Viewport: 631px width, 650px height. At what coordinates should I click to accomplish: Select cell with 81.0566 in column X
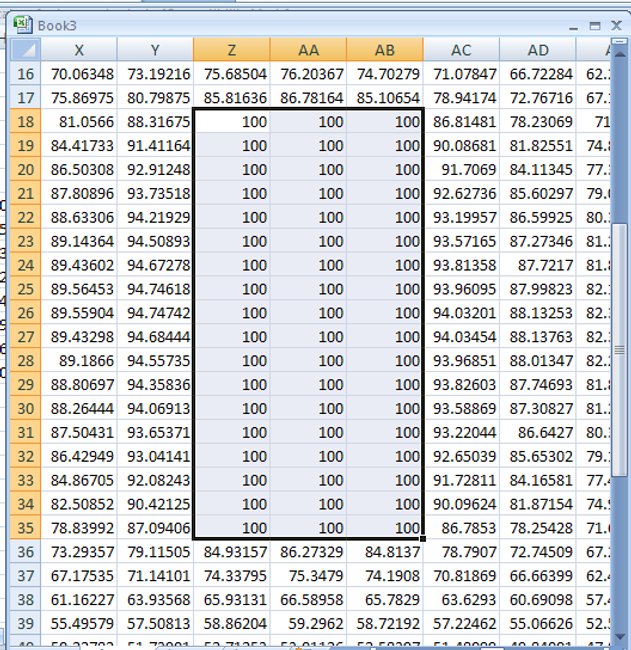tap(79, 121)
